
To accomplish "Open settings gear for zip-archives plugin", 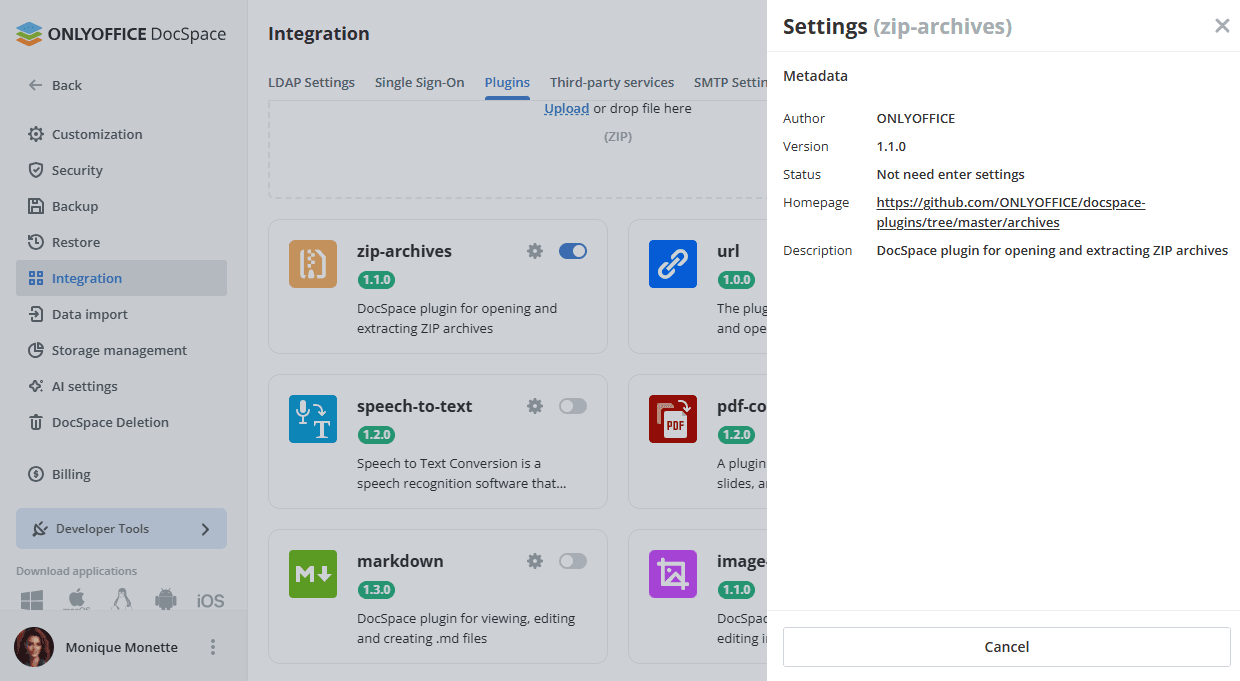I will (x=535, y=251).
